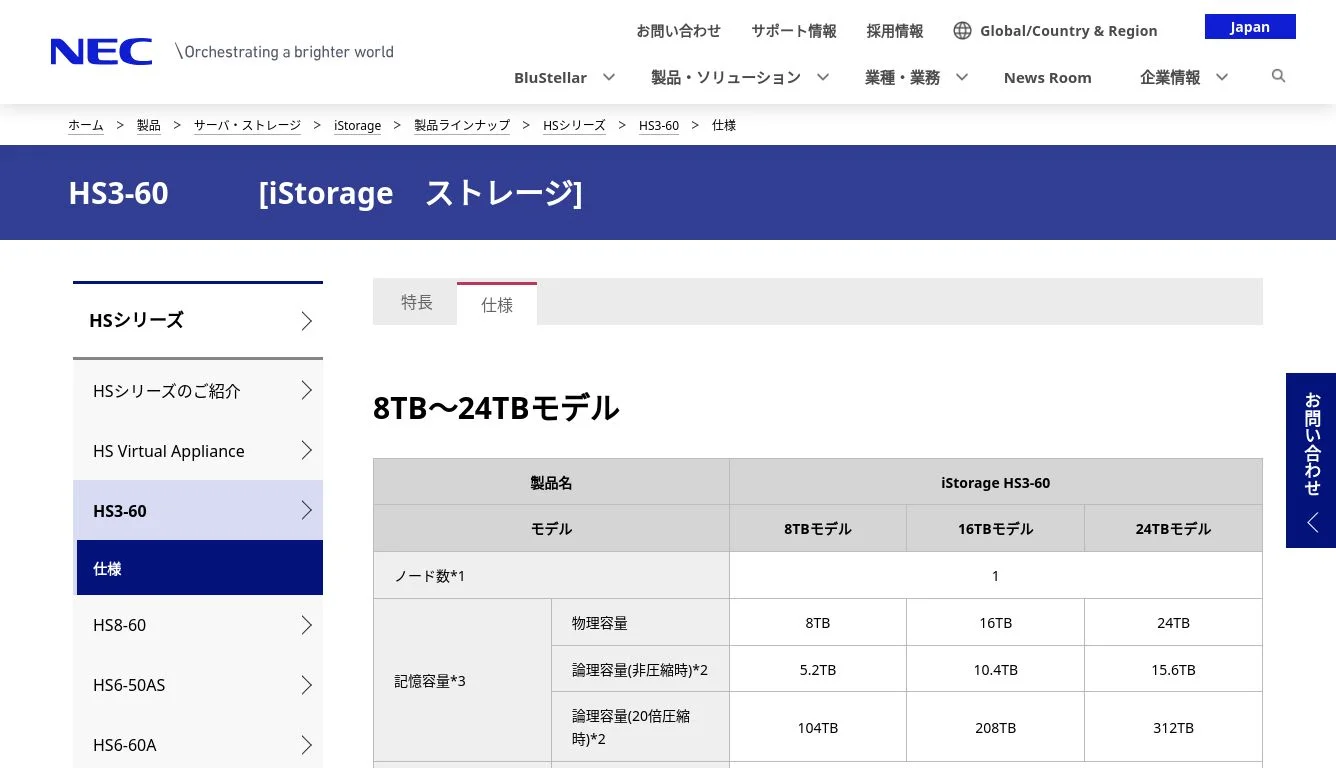Click the arrow beside HS Virtual Appliance
Viewport: 1336px width, 768px height.
coord(307,450)
